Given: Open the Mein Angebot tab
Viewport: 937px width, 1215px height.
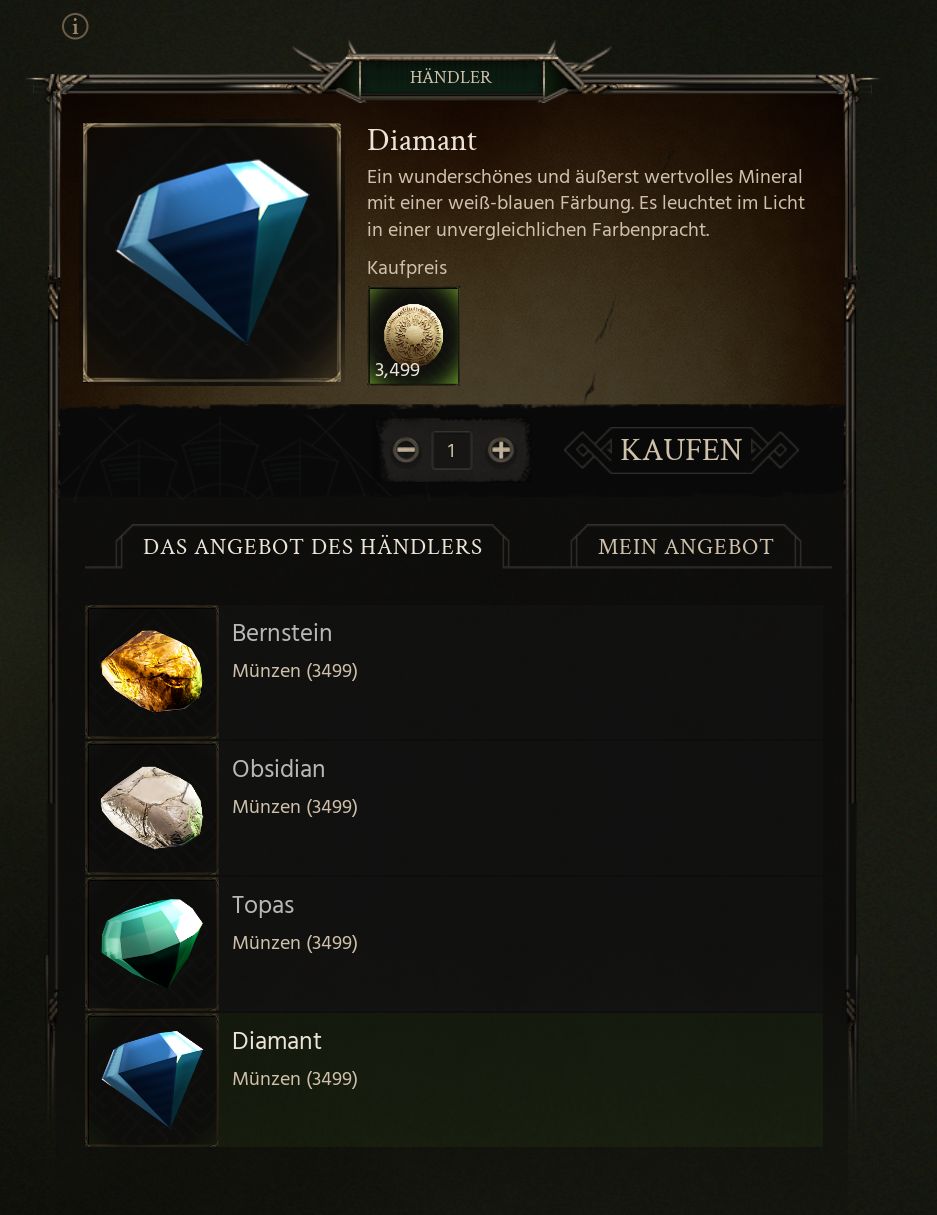Looking at the screenshot, I should (x=686, y=547).
